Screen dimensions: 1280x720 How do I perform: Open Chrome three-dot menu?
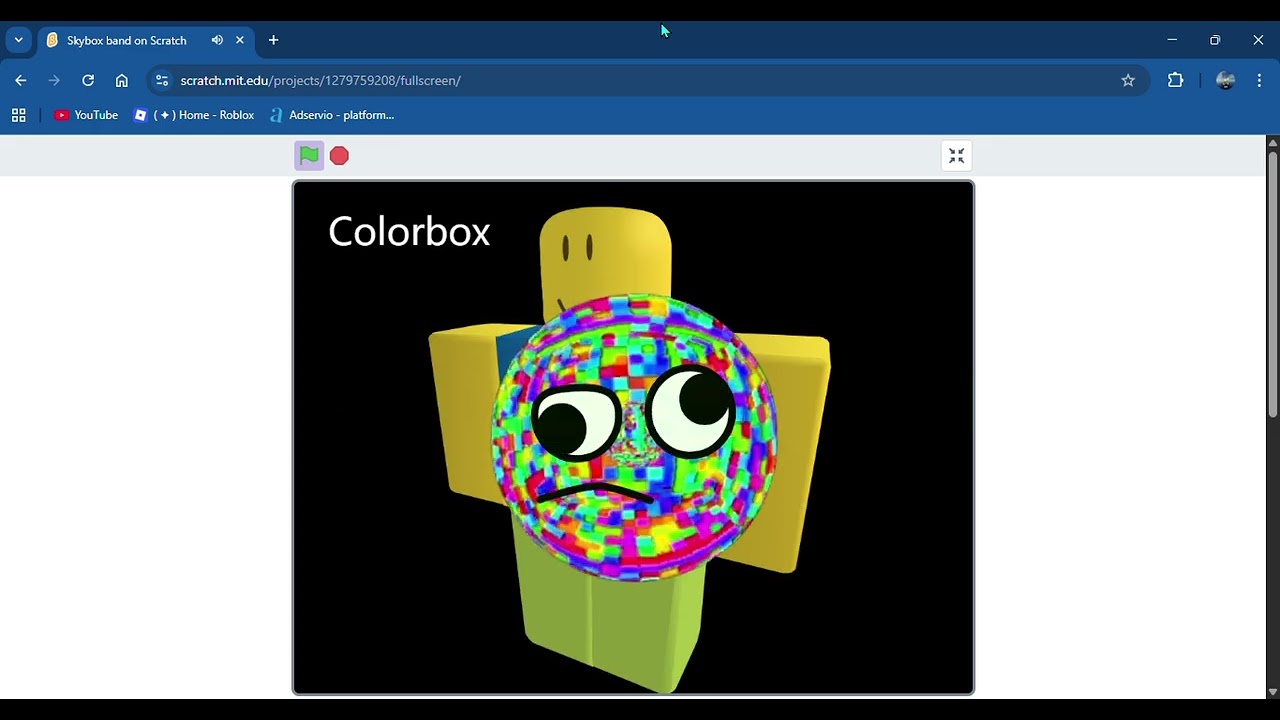1259,80
